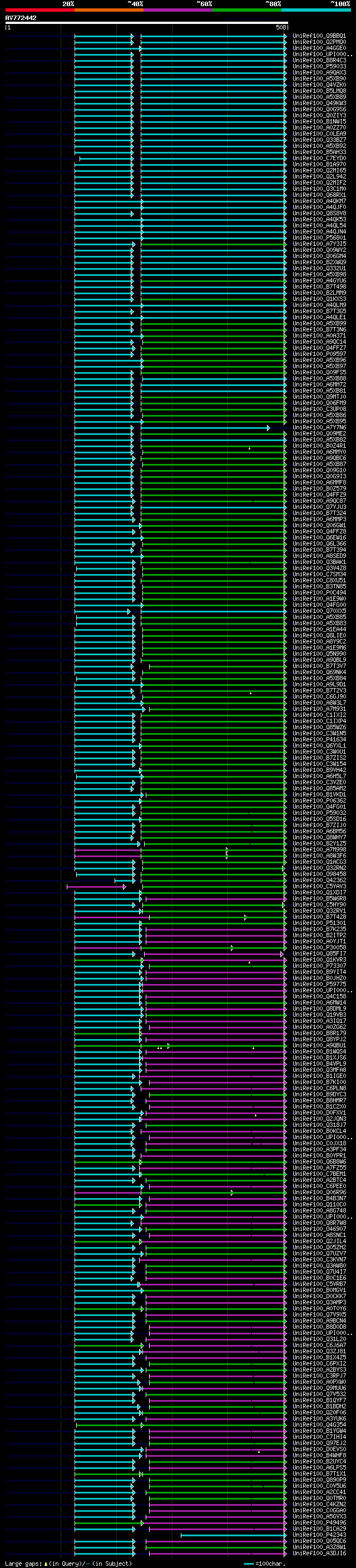Select the UniRef100_B5W6R8 entry
This screenshot has width=356, height=1568.
coord(319,898)
